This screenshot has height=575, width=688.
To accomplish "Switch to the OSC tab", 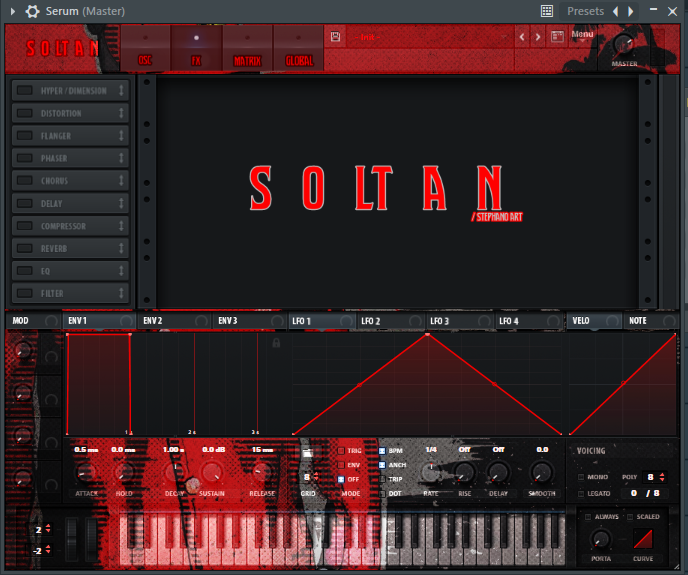I will point(145,48).
